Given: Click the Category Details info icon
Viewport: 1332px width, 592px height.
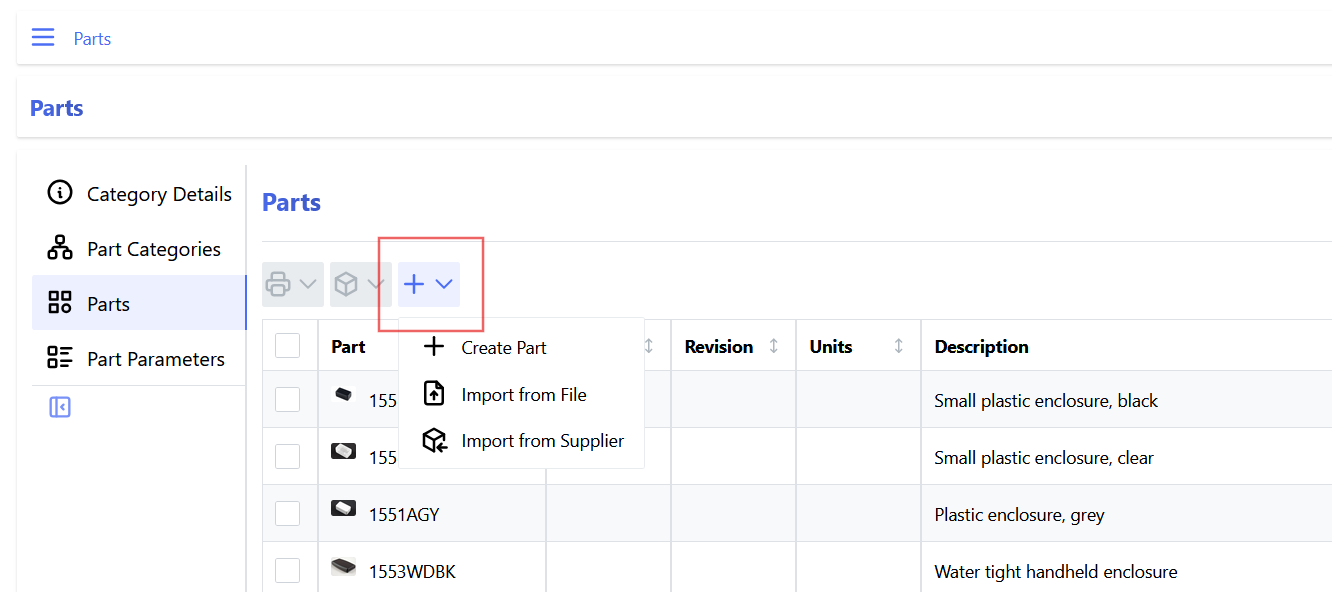Looking at the screenshot, I should [57, 192].
